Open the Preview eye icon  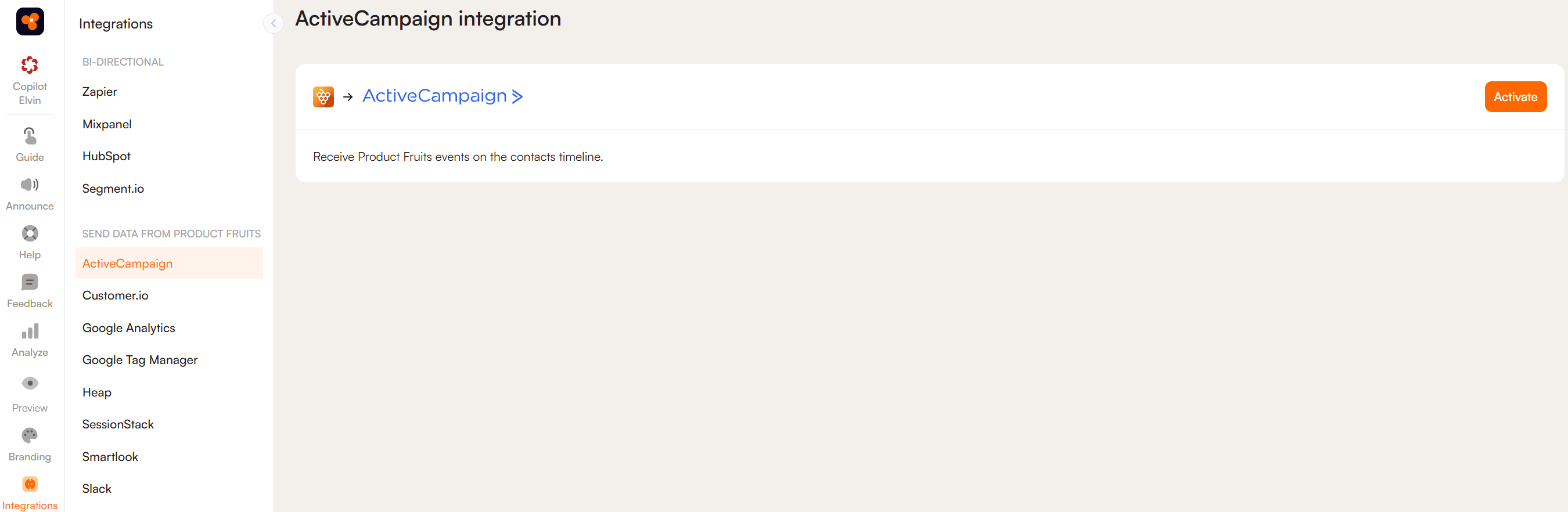click(x=30, y=384)
